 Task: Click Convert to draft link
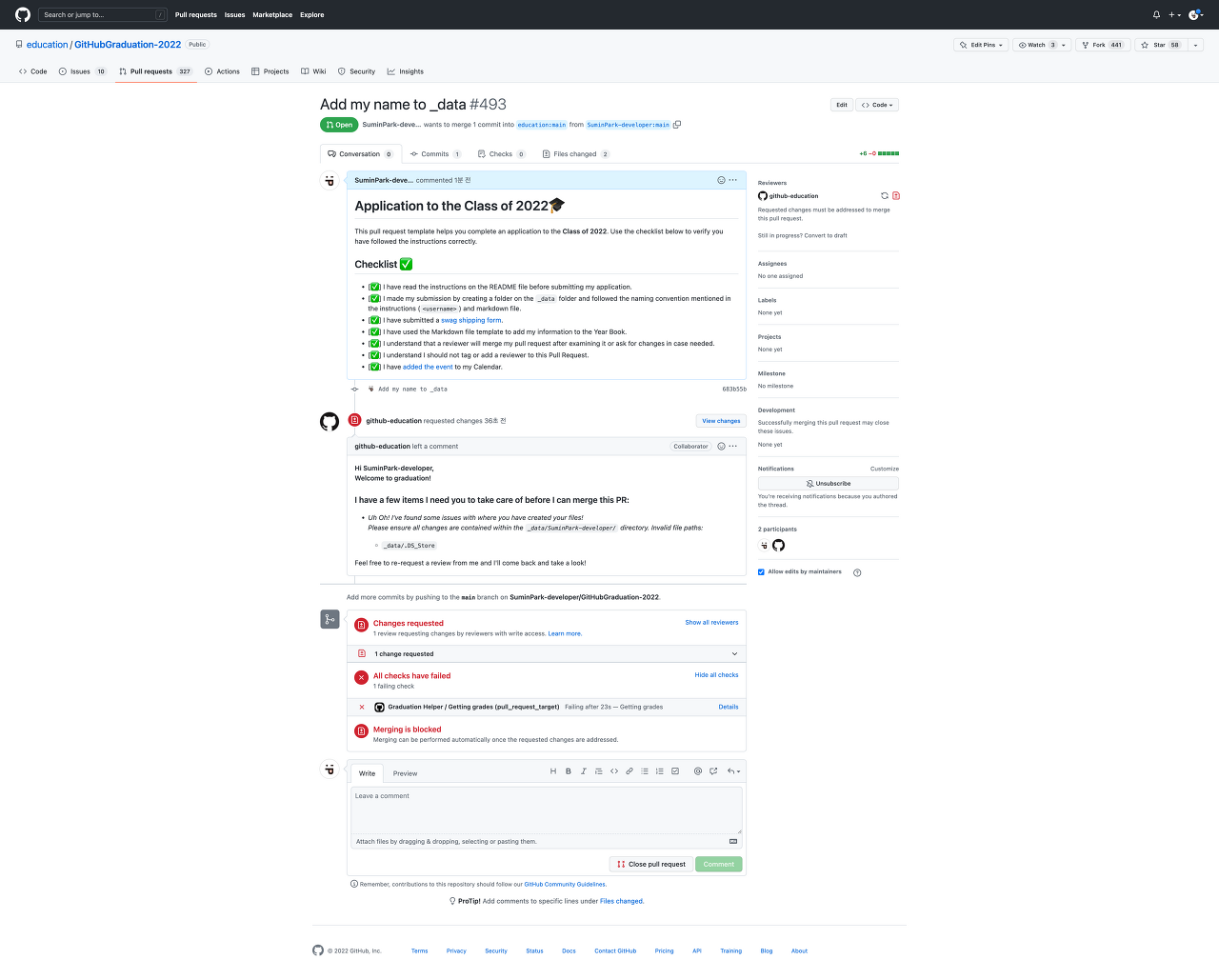pyautogui.click(x=826, y=235)
